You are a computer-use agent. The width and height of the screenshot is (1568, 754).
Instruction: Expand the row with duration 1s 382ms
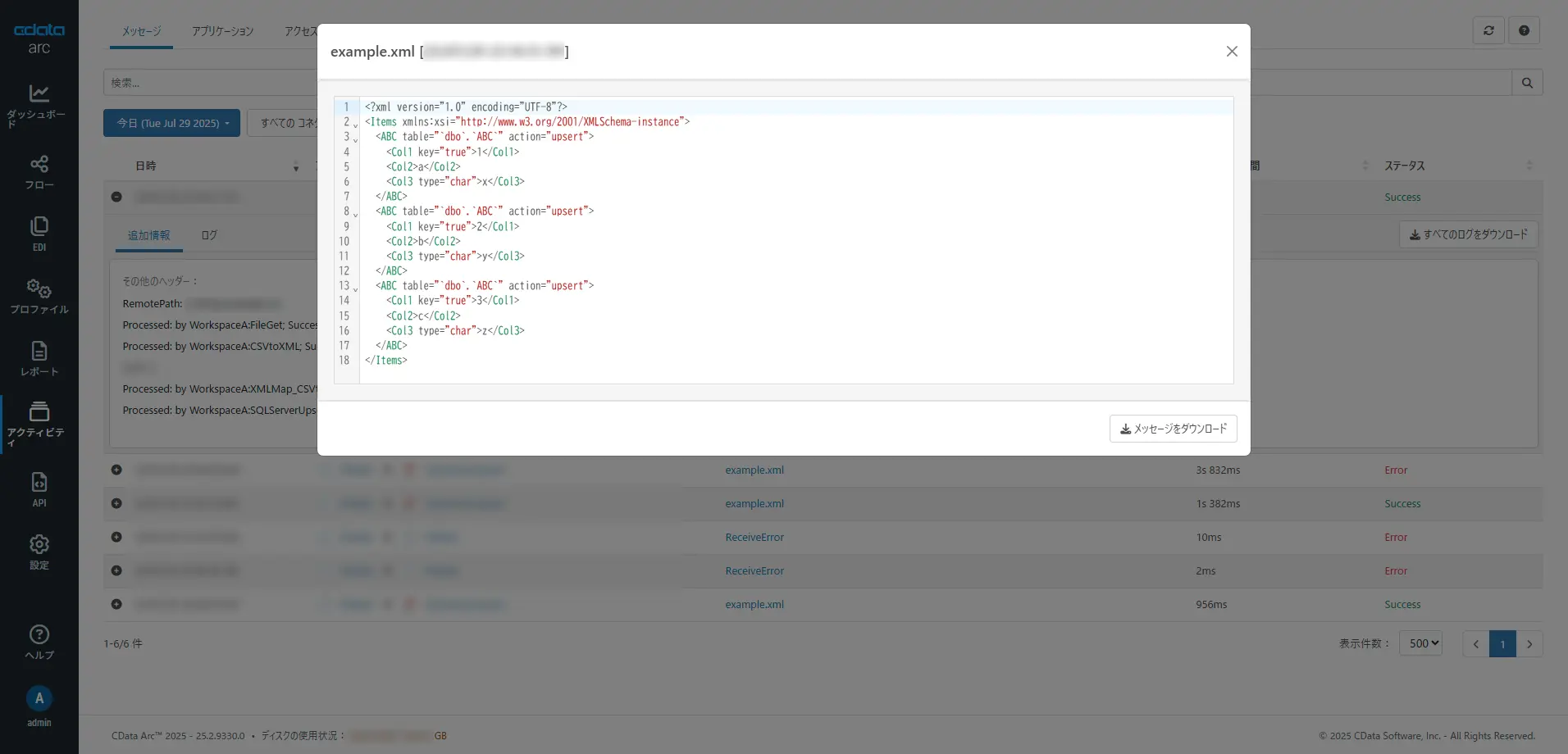116,503
